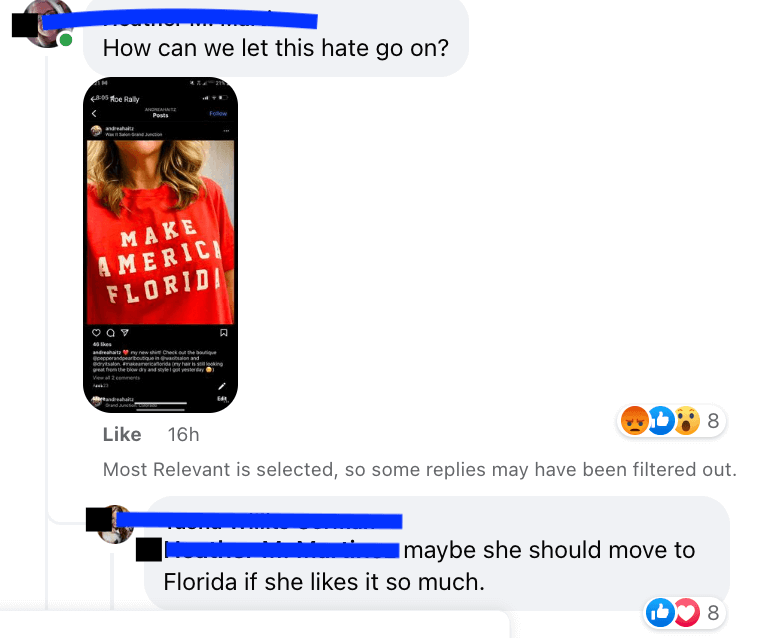This screenshot has width=780, height=638.
Task: Tap the pencil edit icon in the screenshot
Action: tap(222, 386)
